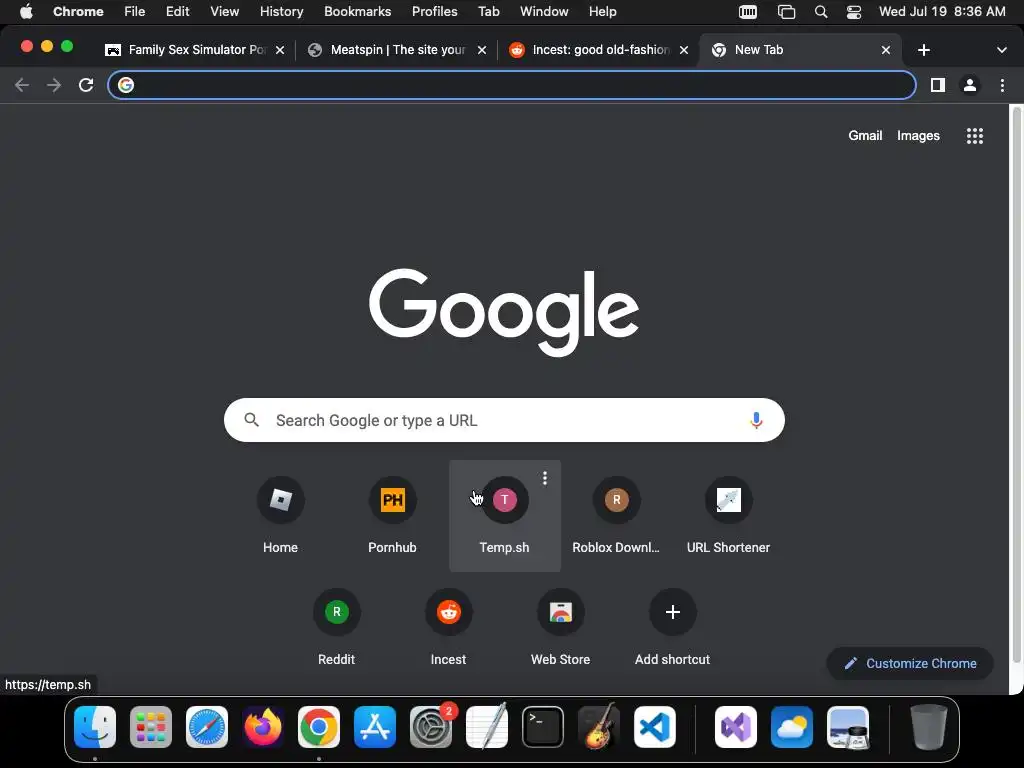Open Visual Studio from the Dock
Screen dimensions: 1024x768
point(735,727)
